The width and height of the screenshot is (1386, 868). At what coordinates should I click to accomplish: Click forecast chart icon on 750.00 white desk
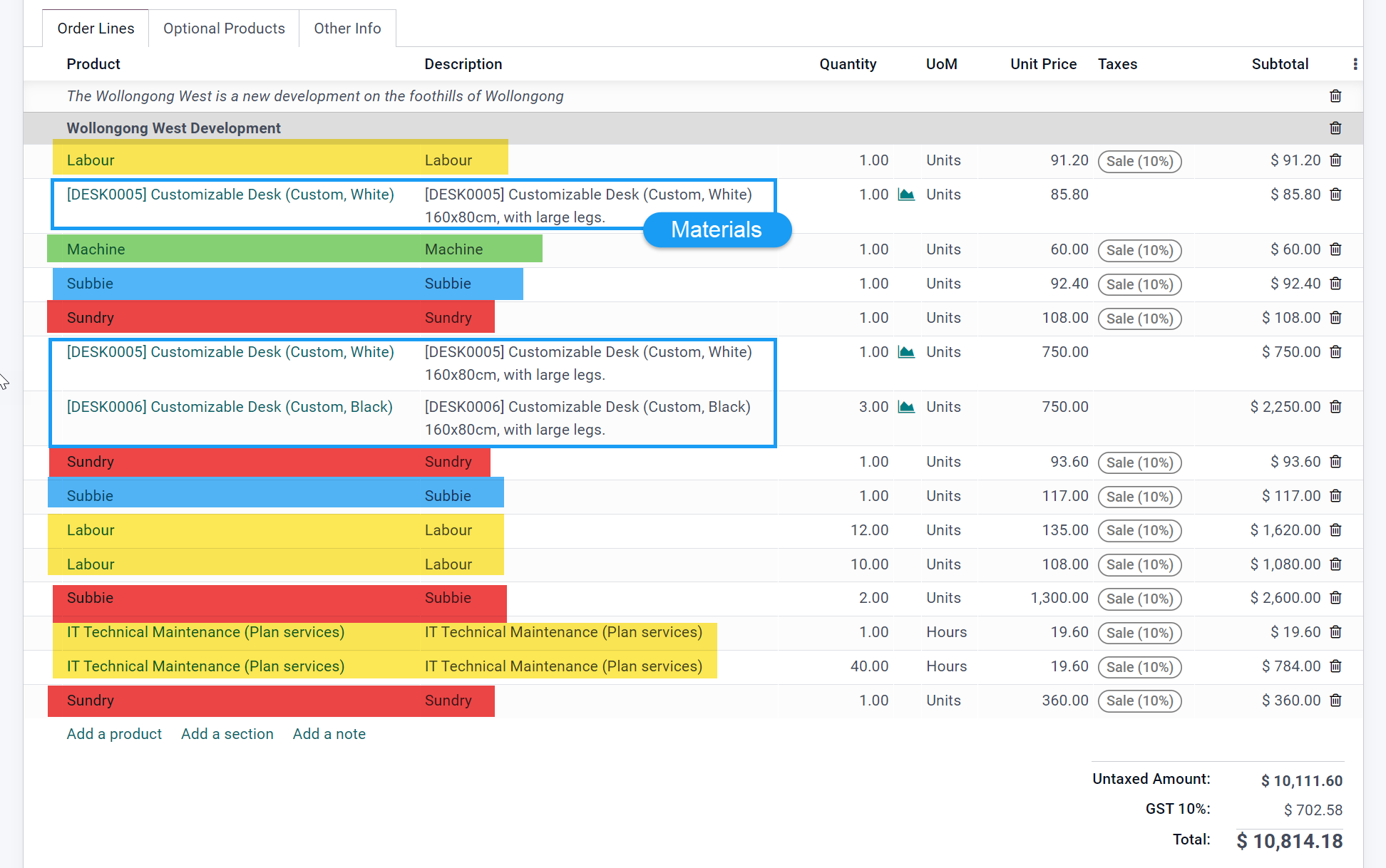coord(906,352)
